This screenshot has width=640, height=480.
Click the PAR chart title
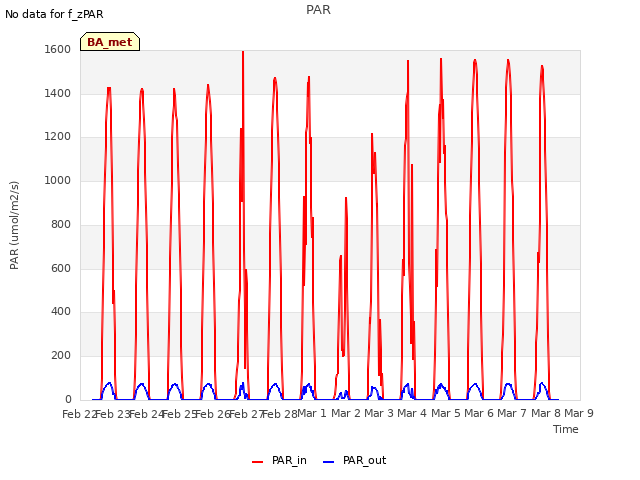pos(318,9)
